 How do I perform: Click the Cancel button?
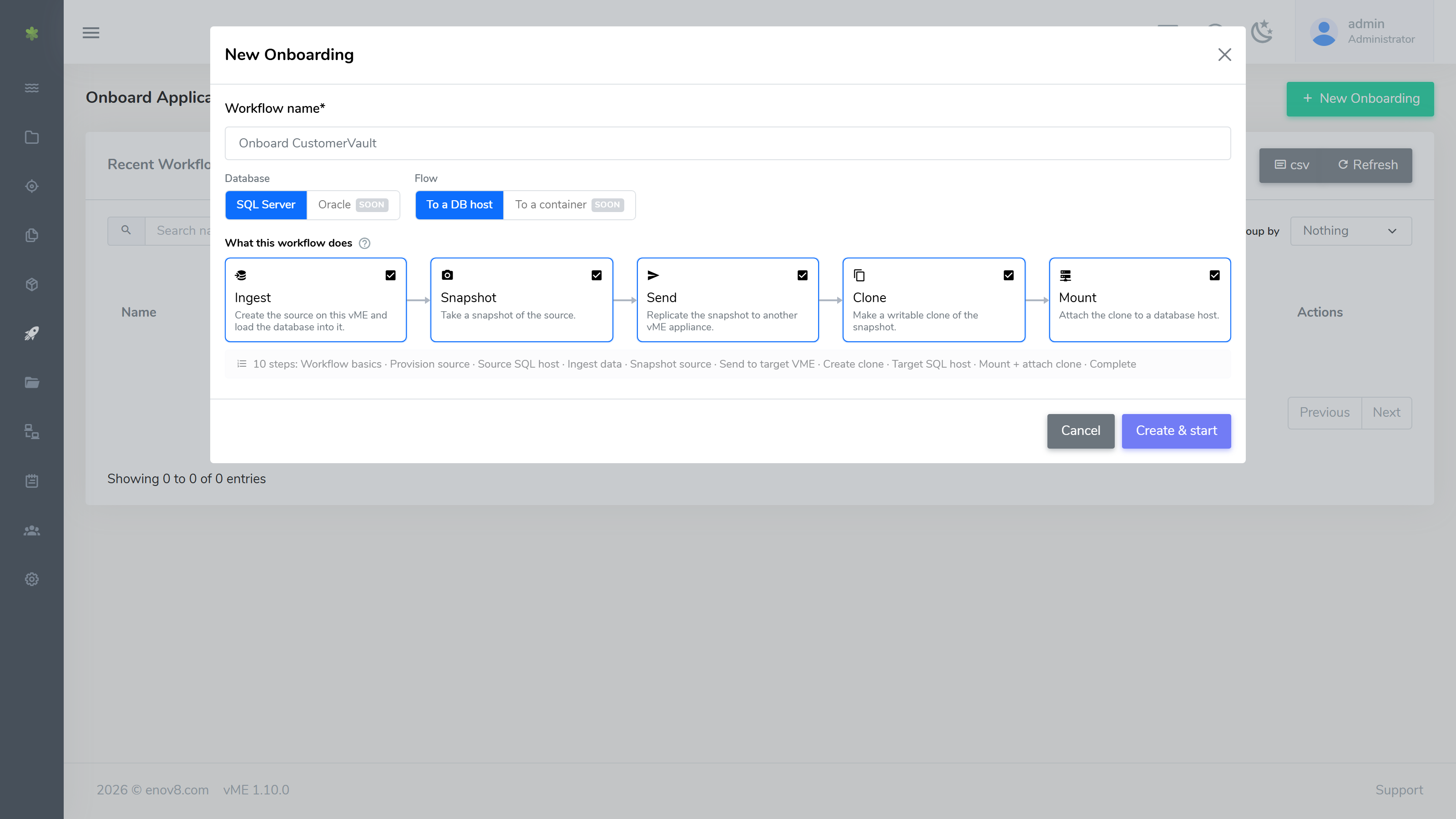(1081, 431)
